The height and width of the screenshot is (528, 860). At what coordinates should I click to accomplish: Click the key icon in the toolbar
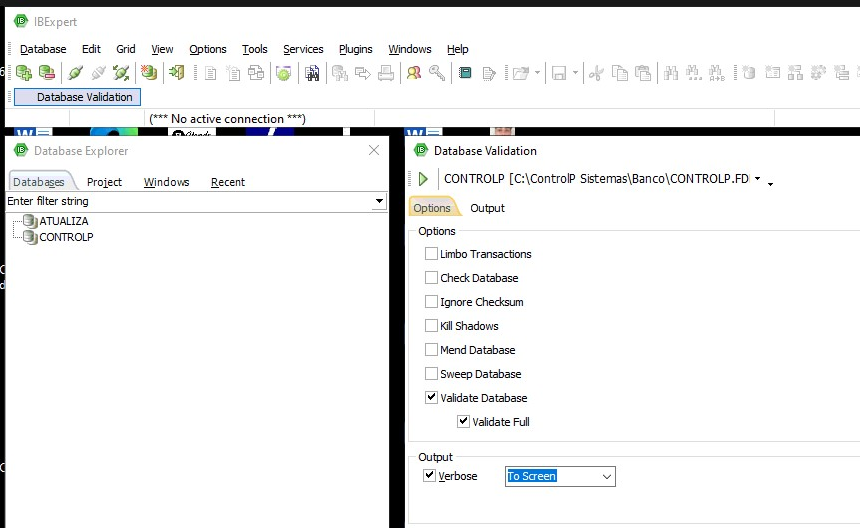tap(437, 73)
